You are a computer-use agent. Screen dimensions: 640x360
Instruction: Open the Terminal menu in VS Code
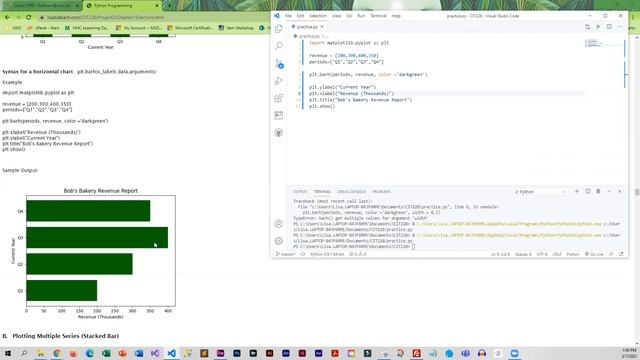[x=378, y=16]
